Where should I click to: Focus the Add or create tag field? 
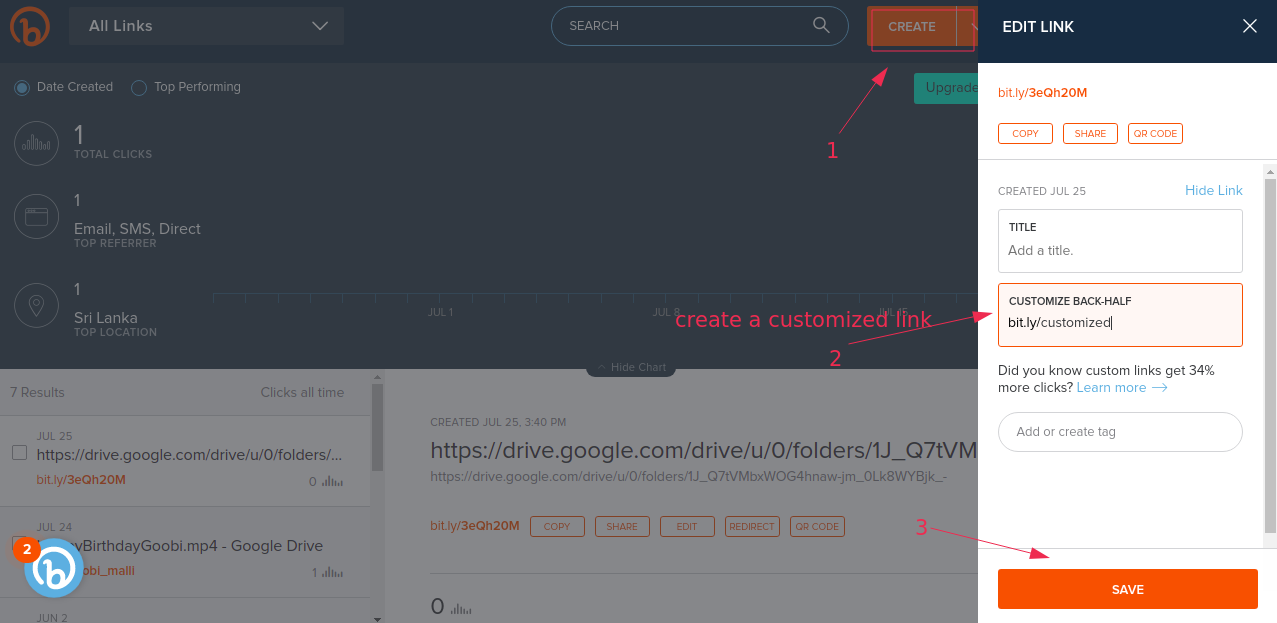pos(1120,432)
